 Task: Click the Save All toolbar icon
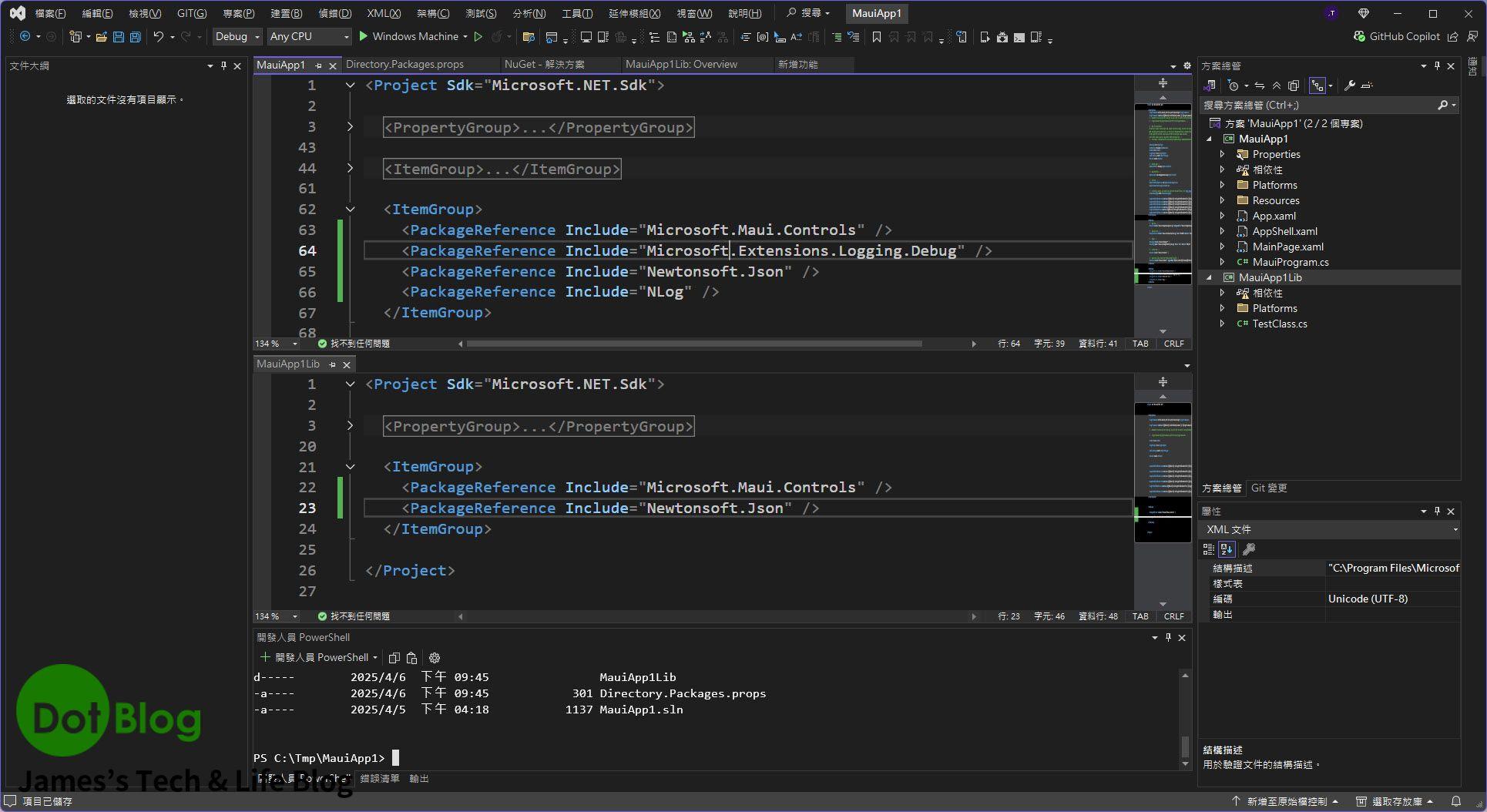click(136, 37)
